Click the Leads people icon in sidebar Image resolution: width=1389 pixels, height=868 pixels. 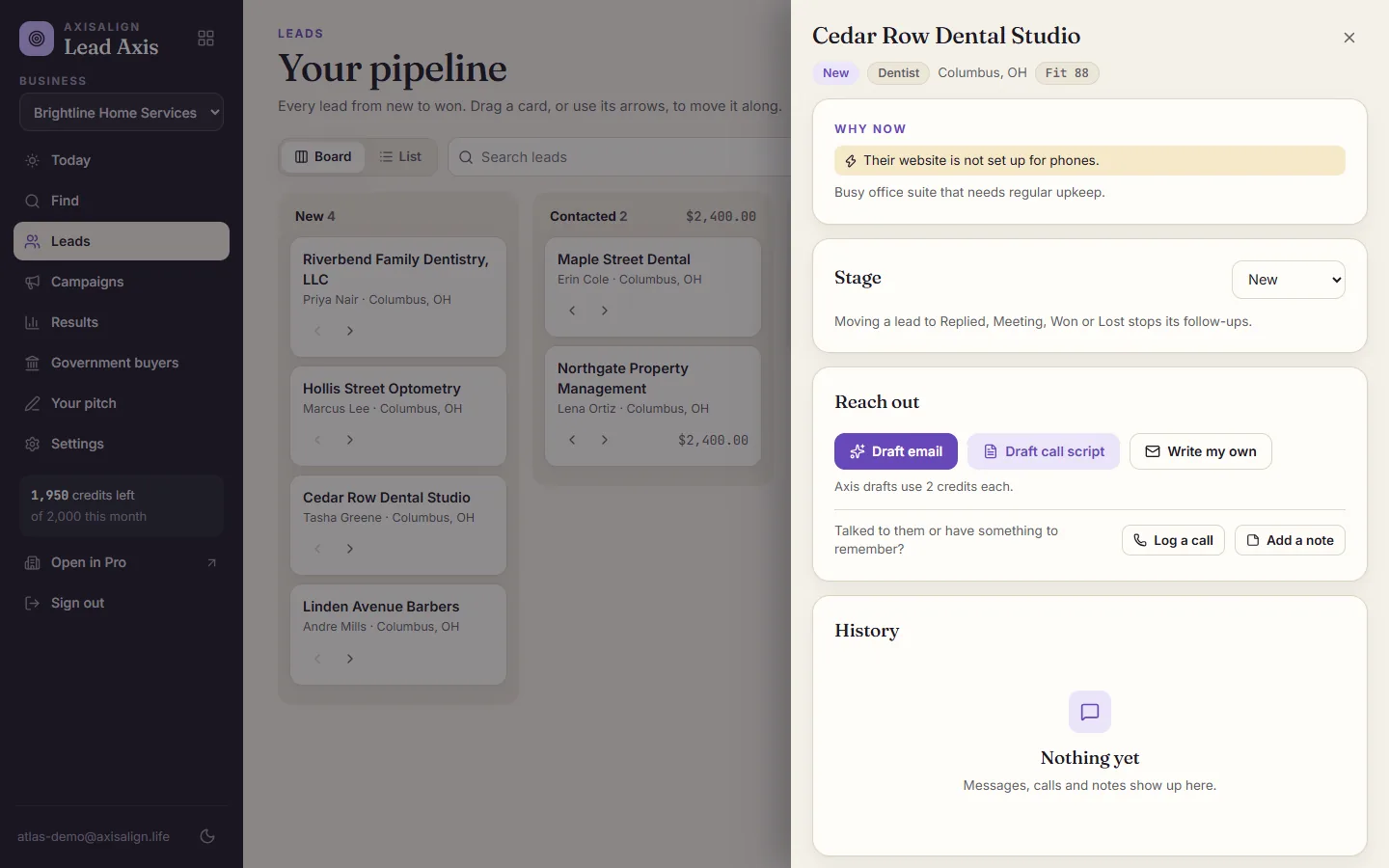[x=32, y=241]
